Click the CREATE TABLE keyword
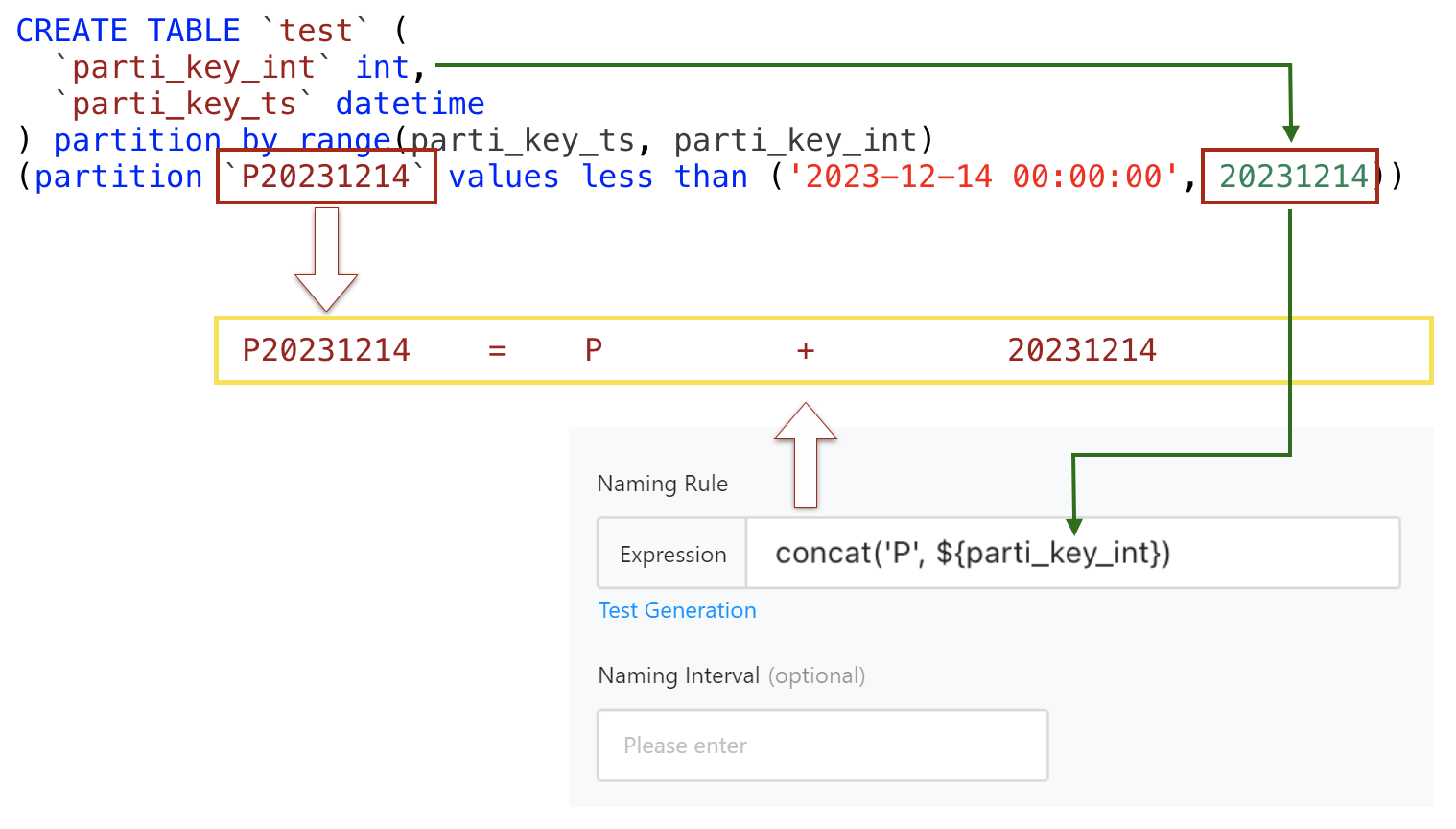1456x829 pixels. 128,31
